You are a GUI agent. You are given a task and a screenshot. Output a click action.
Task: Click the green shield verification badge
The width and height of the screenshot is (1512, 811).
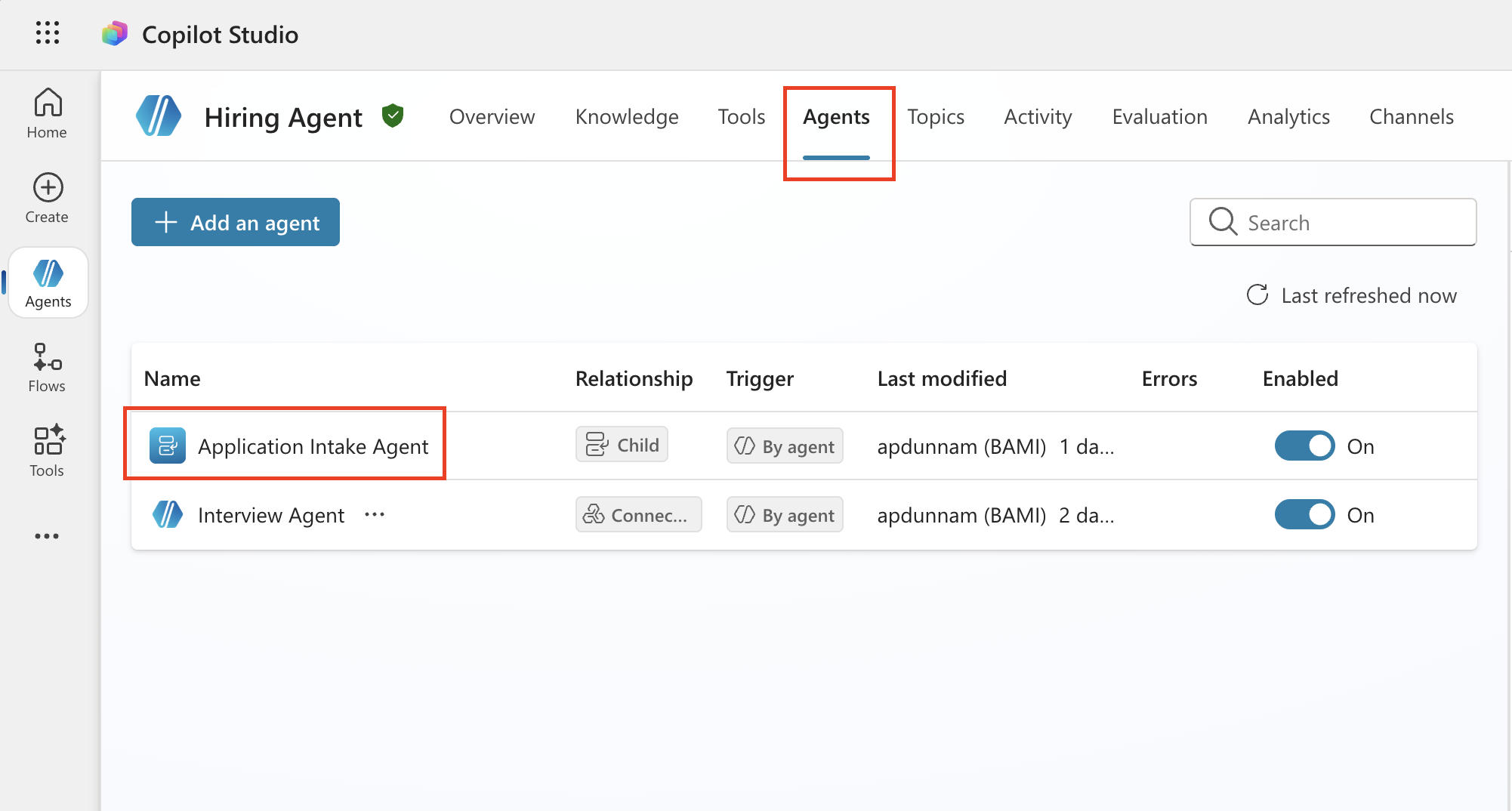coord(393,116)
